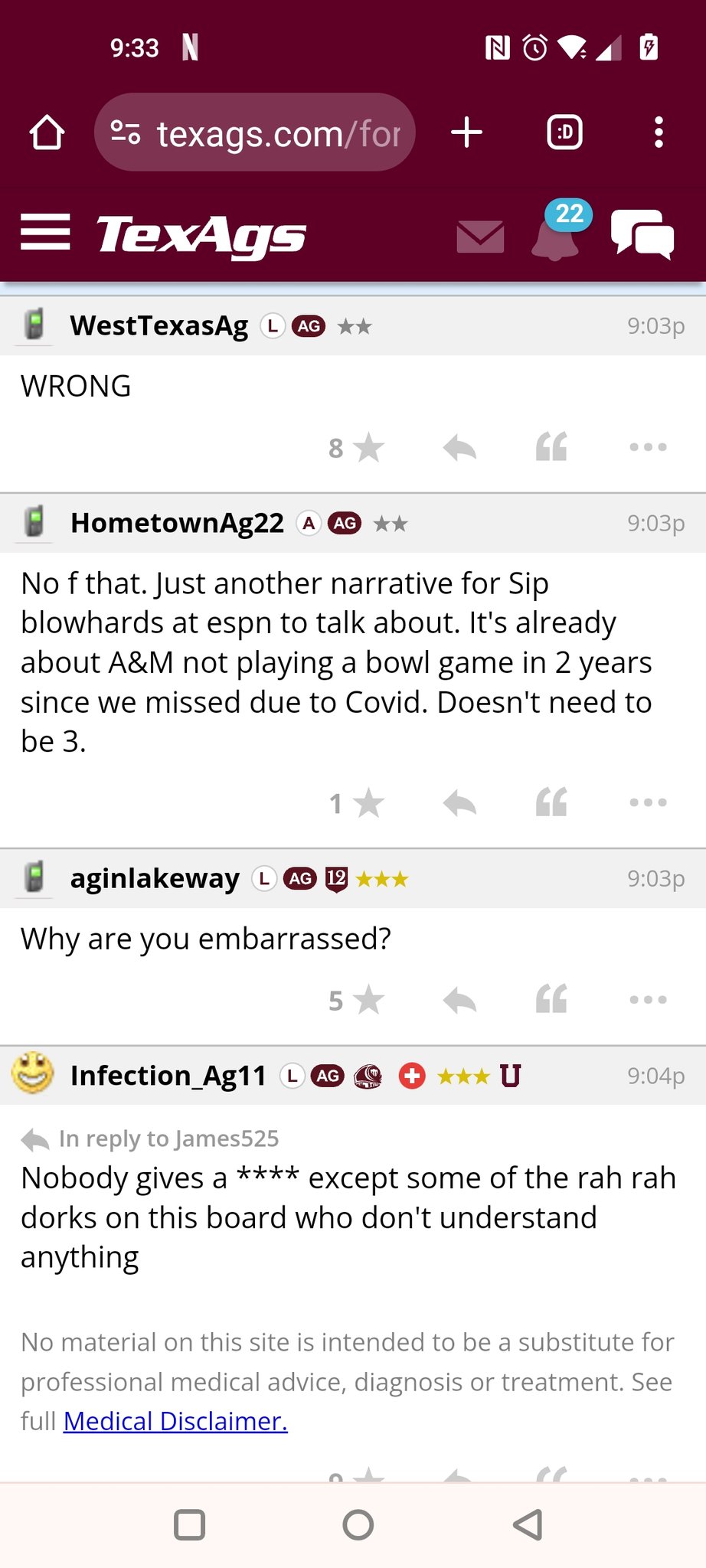Open the chat bubbles icon
The height and width of the screenshot is (1568, 706).
pos(642,234)
